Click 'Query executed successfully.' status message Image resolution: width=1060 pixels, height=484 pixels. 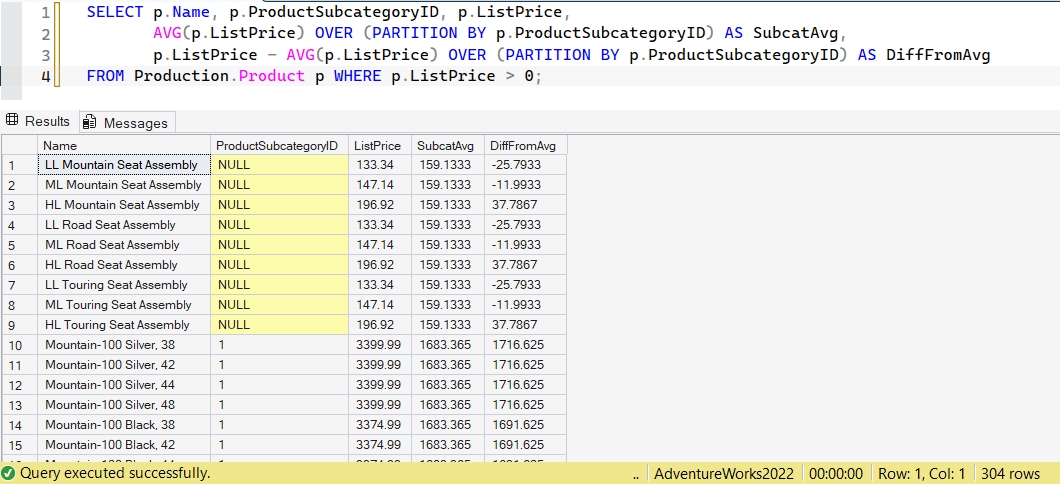coord(114,473)
